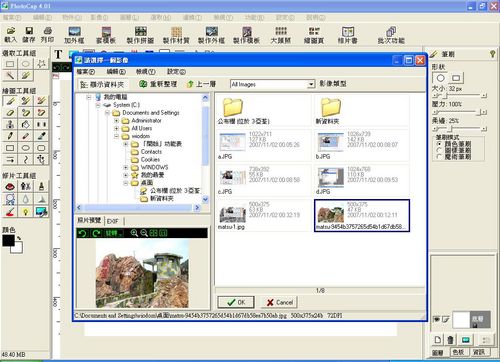Click the new layer page icon

(x=438, y=340)
